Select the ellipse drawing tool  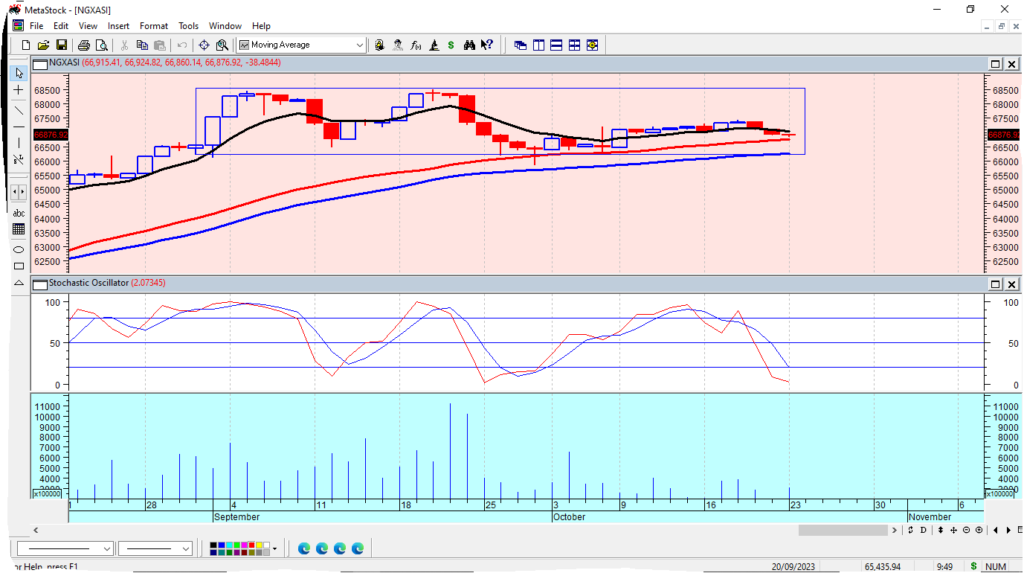(18, 248)
